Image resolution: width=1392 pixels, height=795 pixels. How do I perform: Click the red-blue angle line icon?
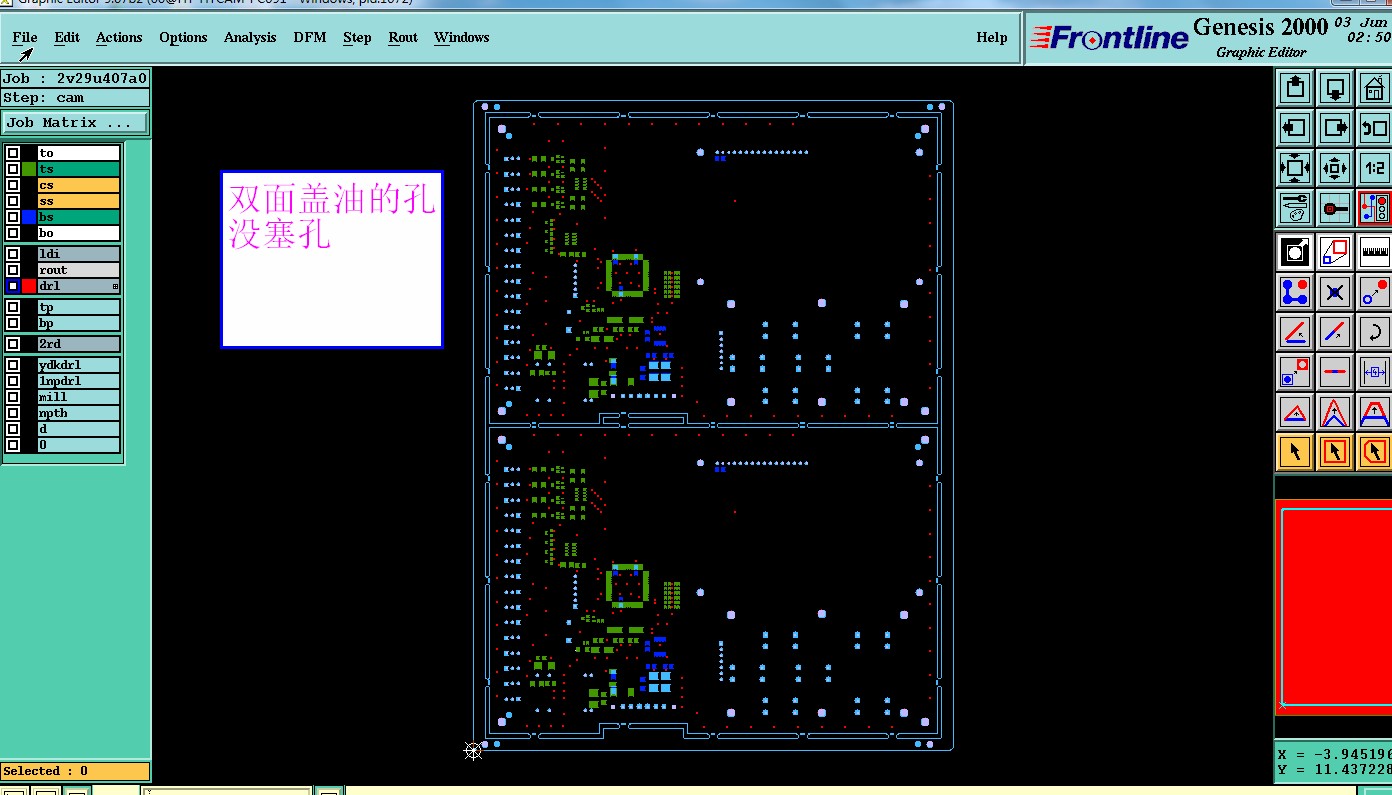pyautogui.click(x=1295, y=332)
